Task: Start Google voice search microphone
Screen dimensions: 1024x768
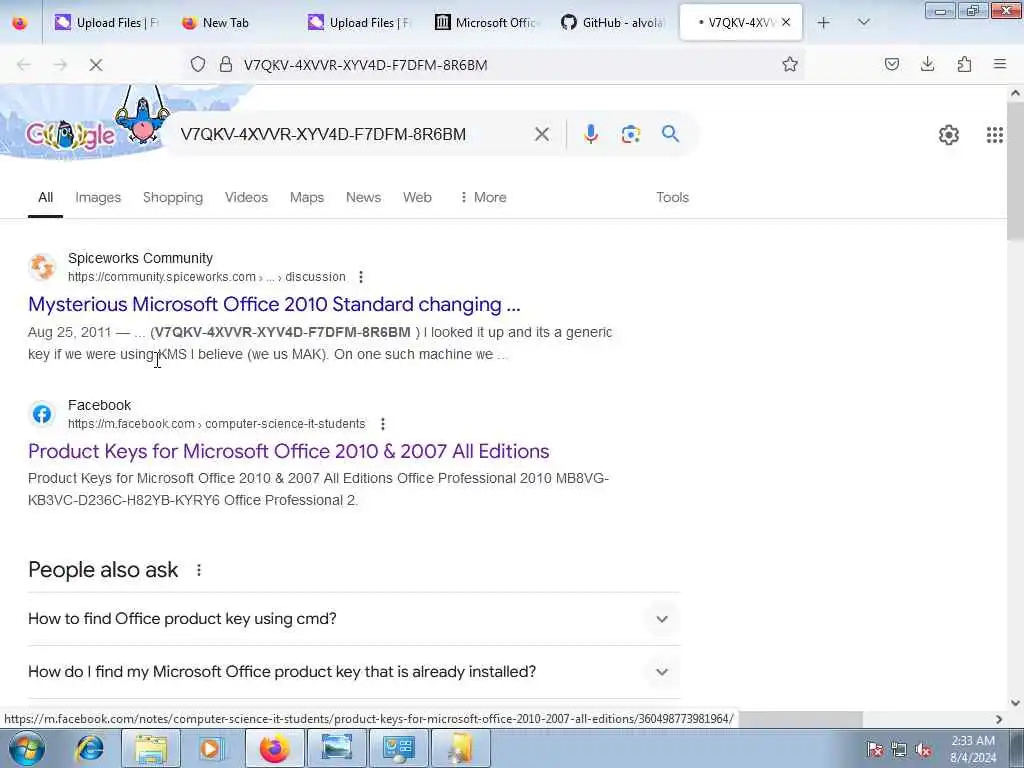Action: tap(590, 134)
